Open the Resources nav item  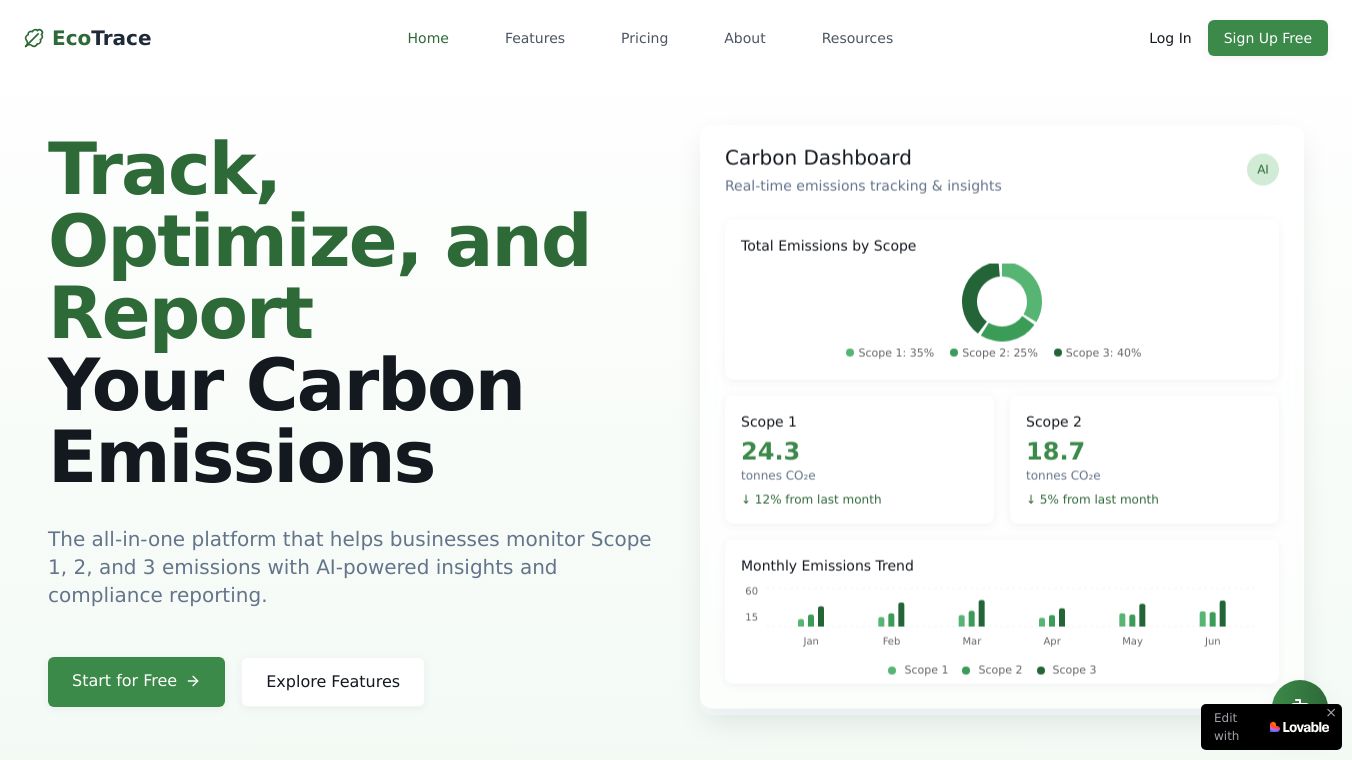(x=857, y=38)
